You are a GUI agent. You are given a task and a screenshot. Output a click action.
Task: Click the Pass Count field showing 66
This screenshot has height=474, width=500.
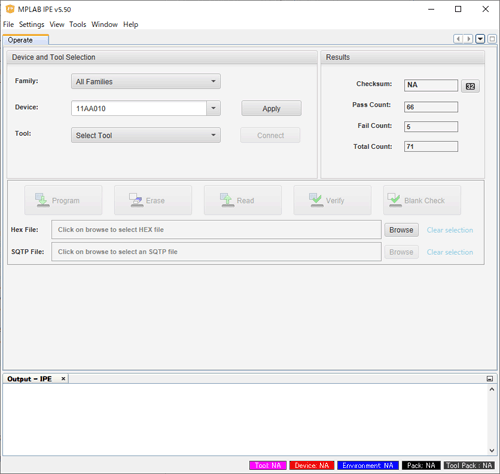point(431,107)
